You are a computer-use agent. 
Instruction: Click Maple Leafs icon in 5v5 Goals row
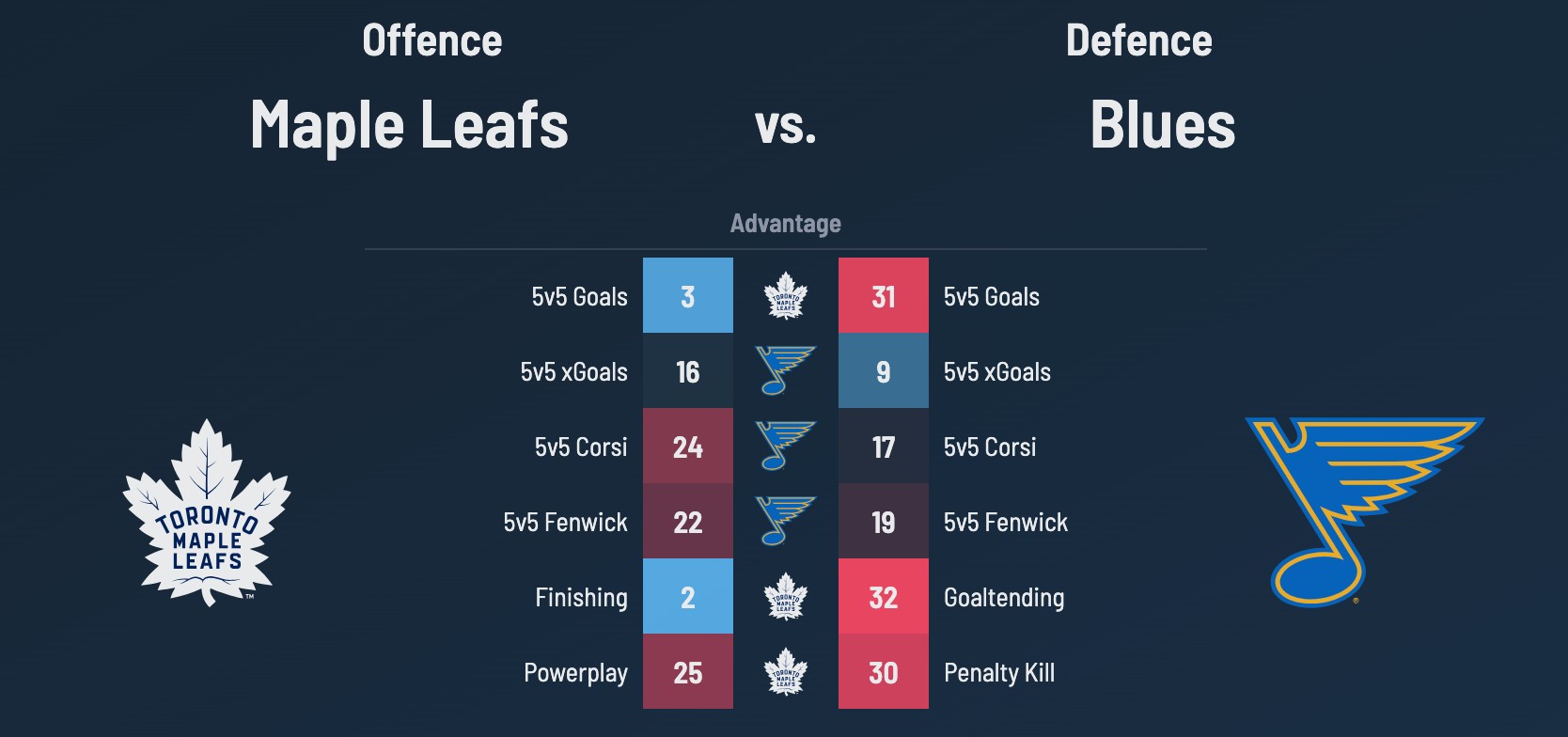(786, 296)
